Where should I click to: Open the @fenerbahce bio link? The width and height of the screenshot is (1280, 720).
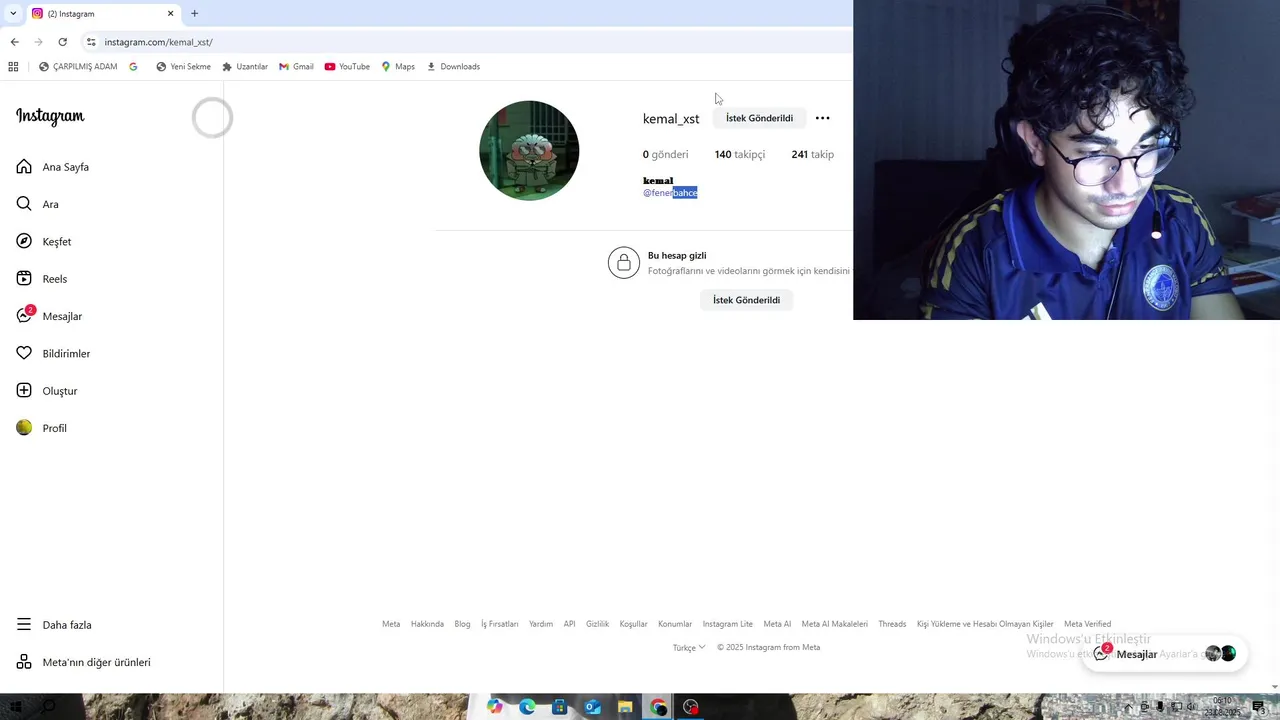670,193
